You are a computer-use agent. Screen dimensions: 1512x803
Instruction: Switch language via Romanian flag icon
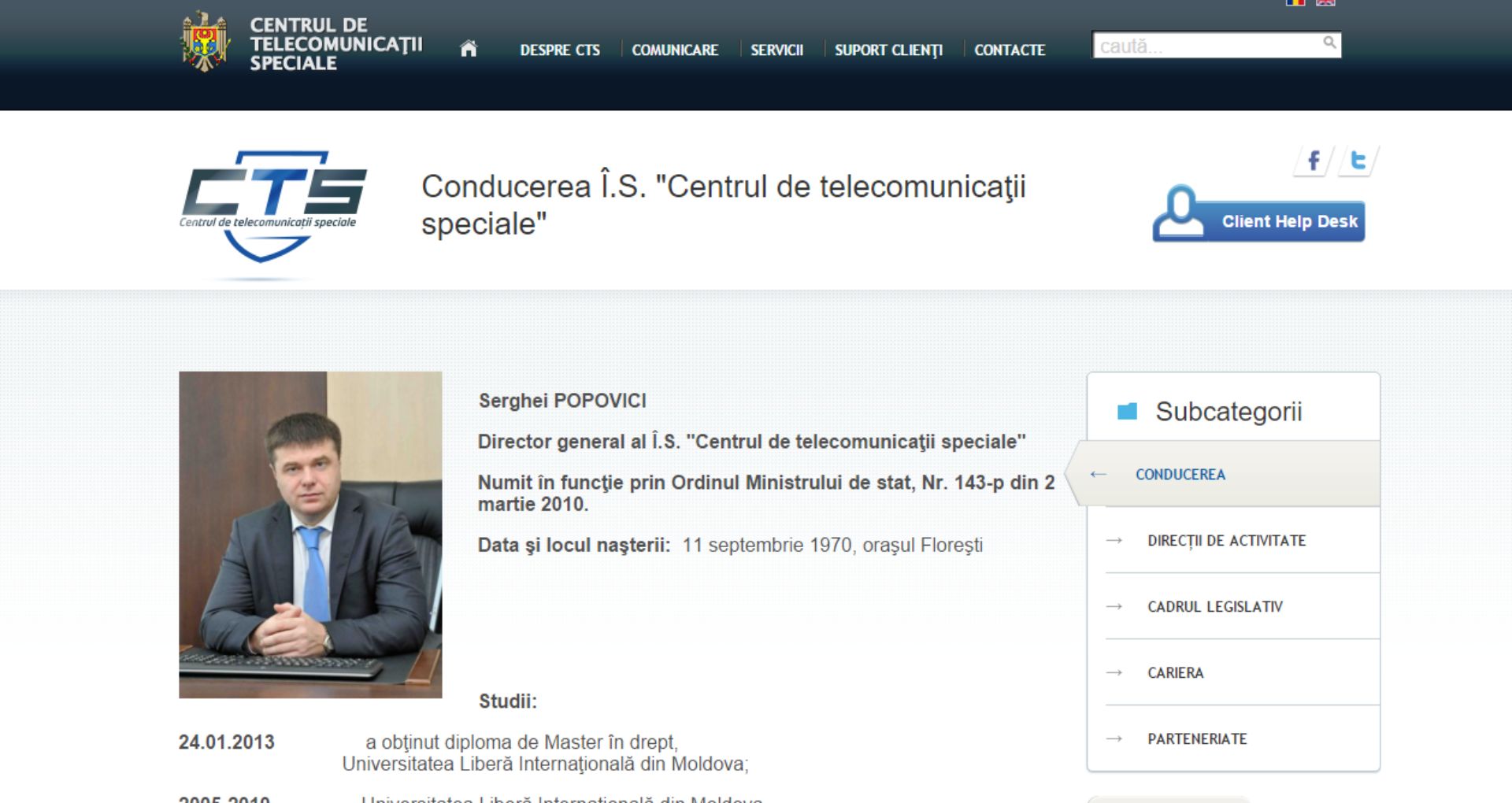[1295, 2]
